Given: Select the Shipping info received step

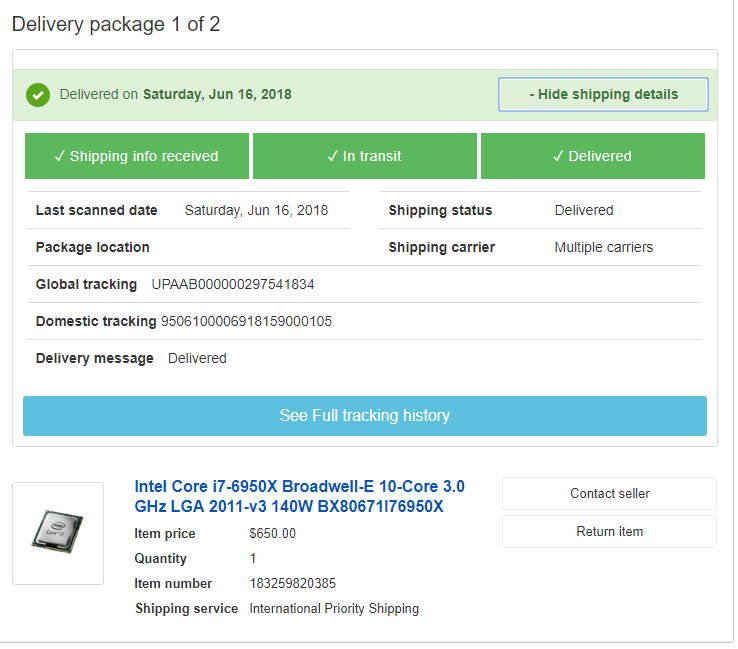Looking at the screenshot, I should 137,156.
